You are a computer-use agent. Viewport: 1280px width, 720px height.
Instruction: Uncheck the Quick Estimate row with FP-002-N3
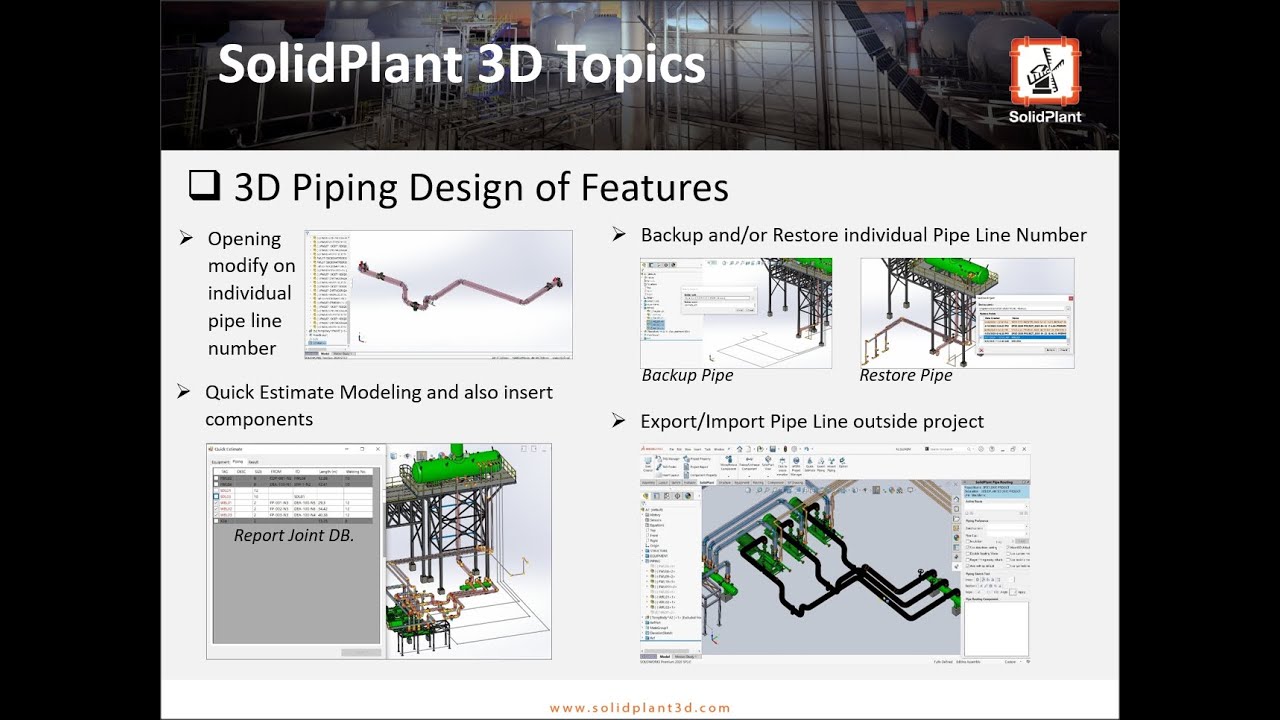216,509
